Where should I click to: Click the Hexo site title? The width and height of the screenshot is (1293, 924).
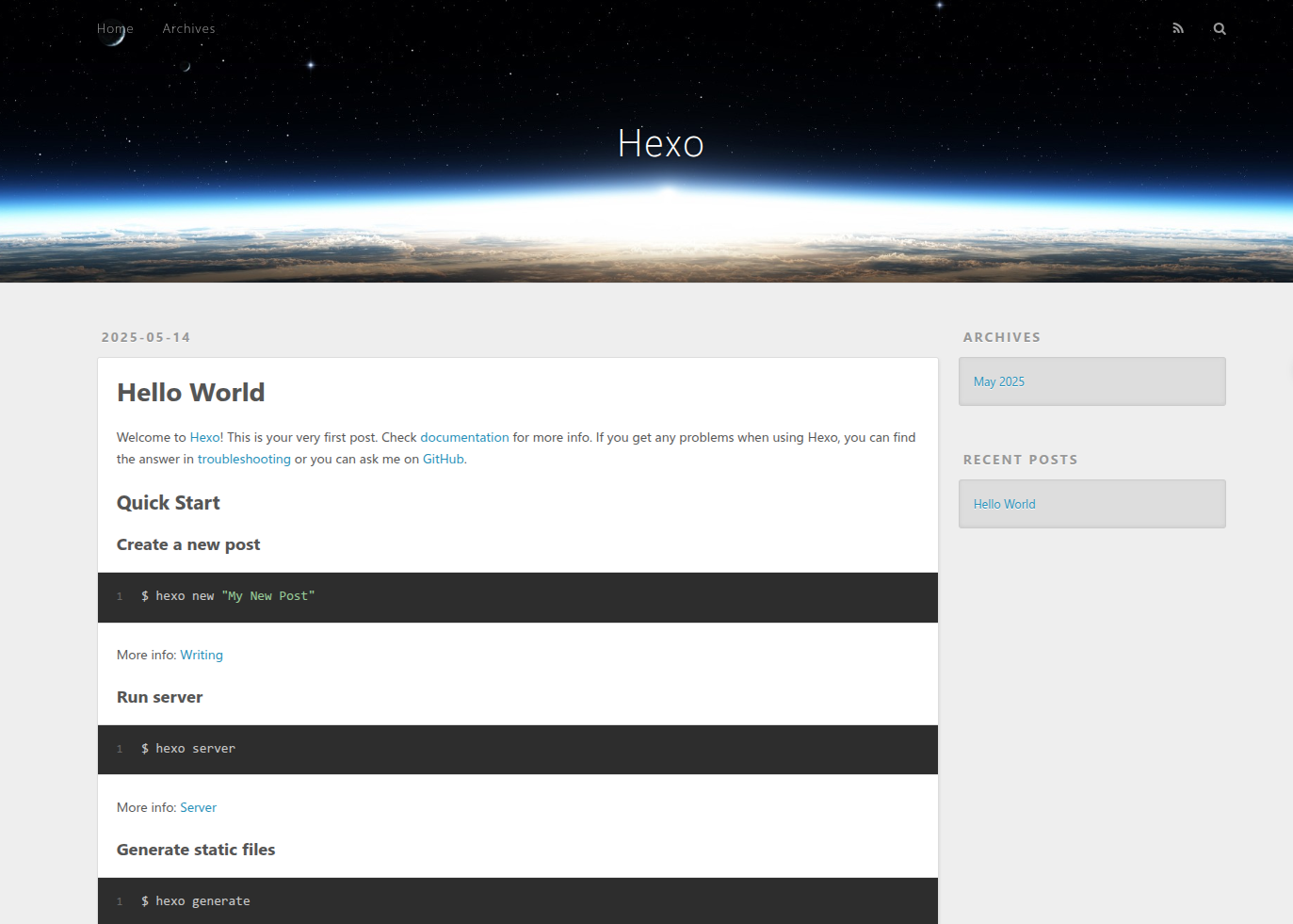click(x=660, y=144)
